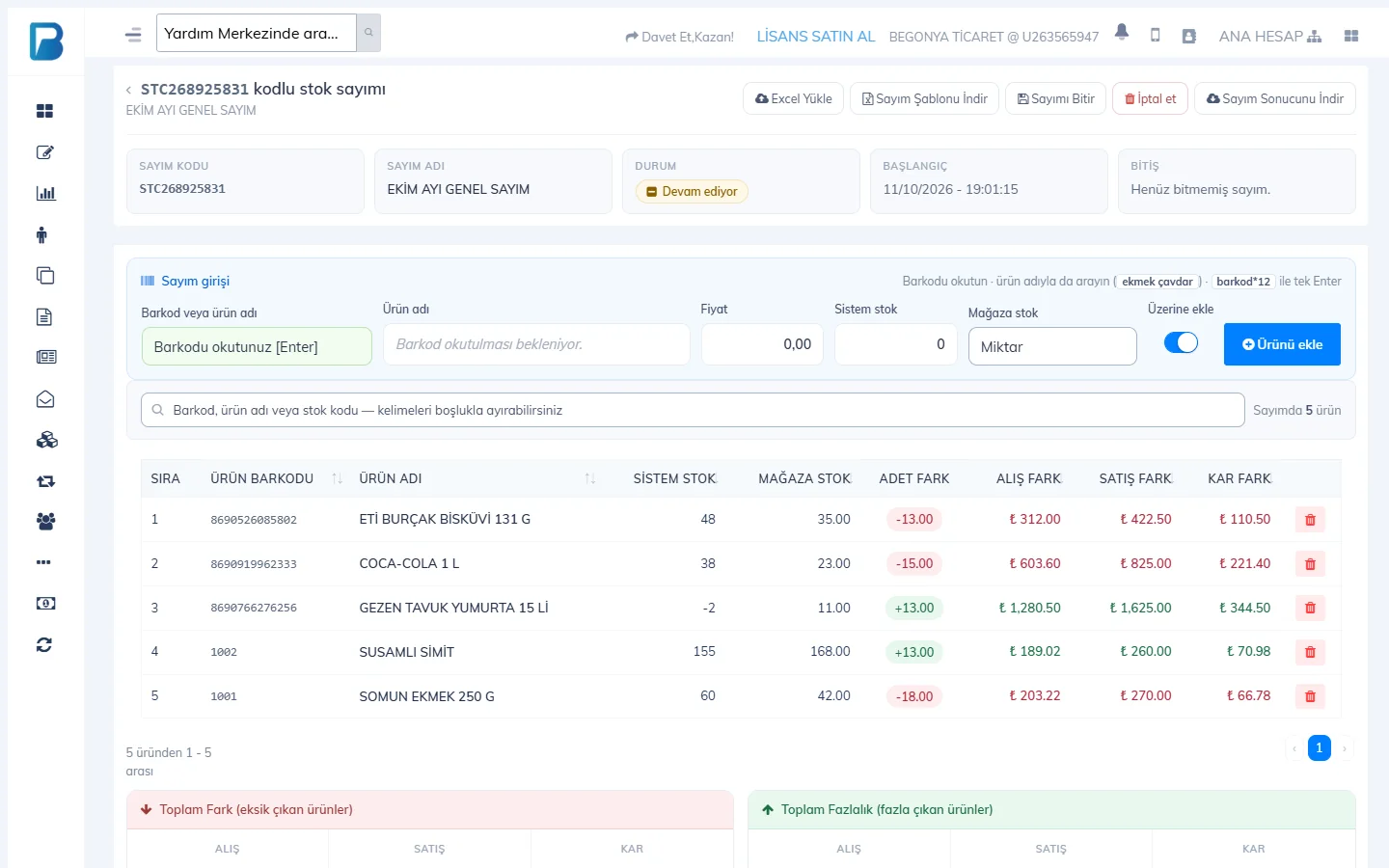Open the contact book icon in the header

[x=1189, y=36]
